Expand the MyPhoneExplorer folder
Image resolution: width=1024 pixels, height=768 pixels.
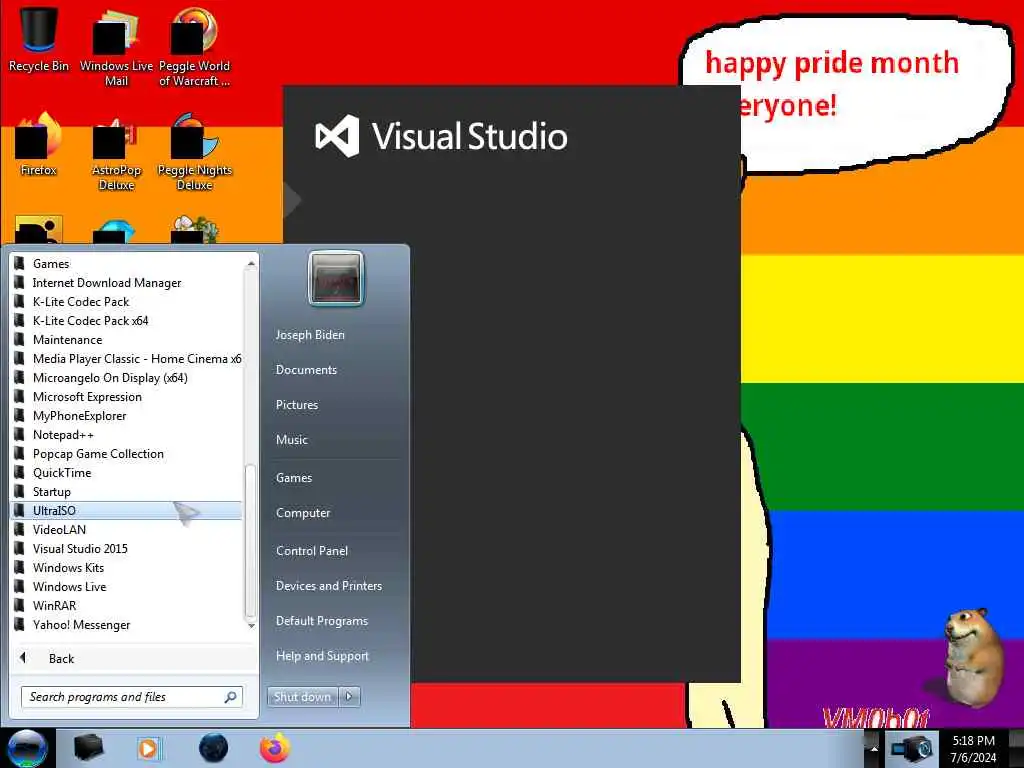127,415
